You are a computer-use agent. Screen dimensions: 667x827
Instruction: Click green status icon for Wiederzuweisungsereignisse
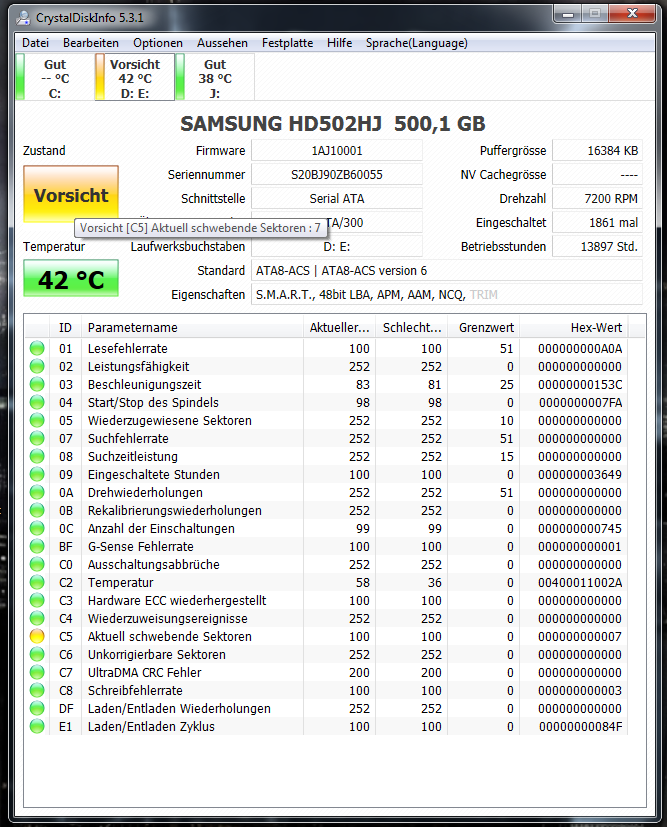coord(37,618)
